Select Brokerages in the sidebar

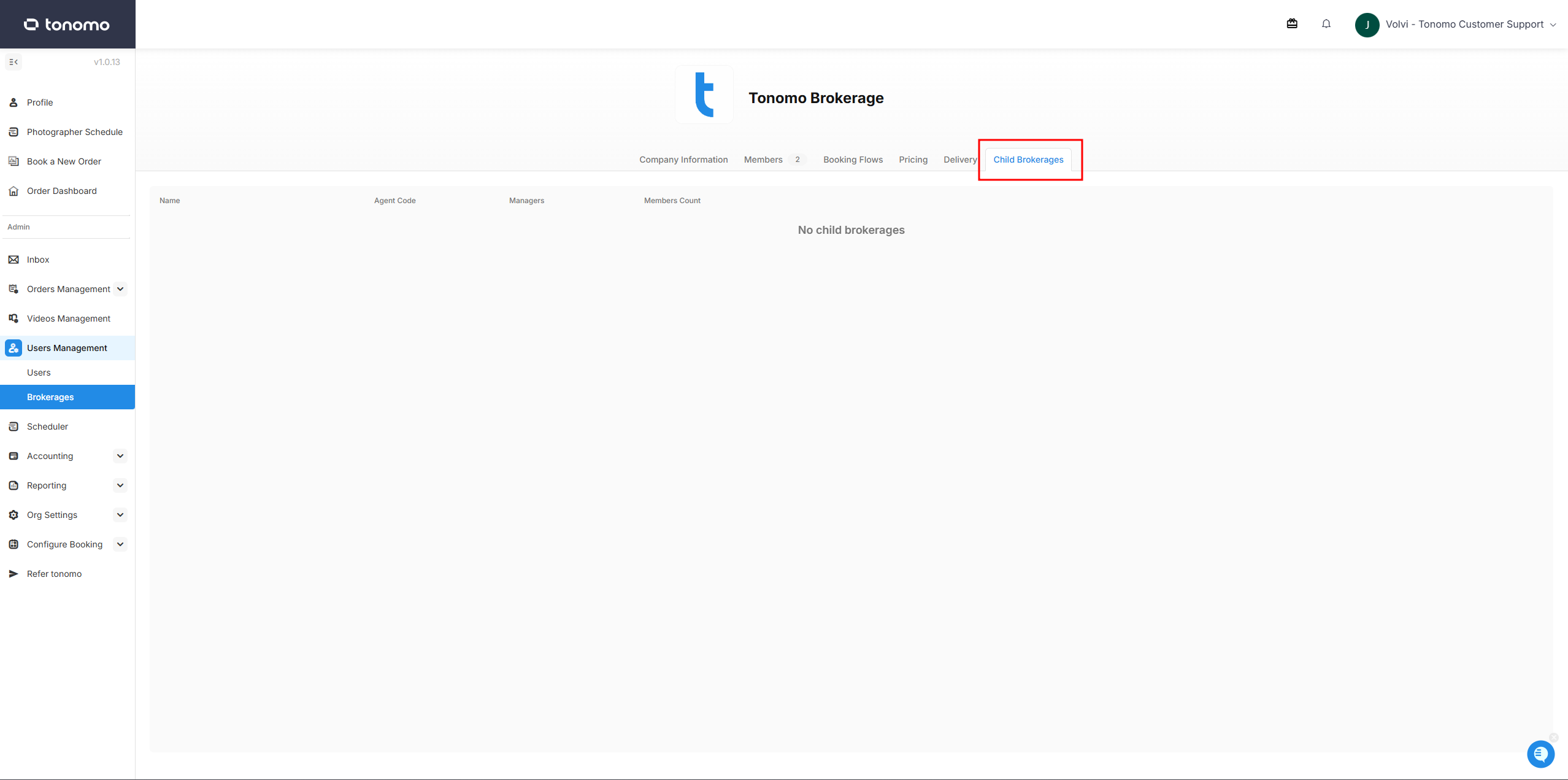pyautogui.click(x=67, y=397)
